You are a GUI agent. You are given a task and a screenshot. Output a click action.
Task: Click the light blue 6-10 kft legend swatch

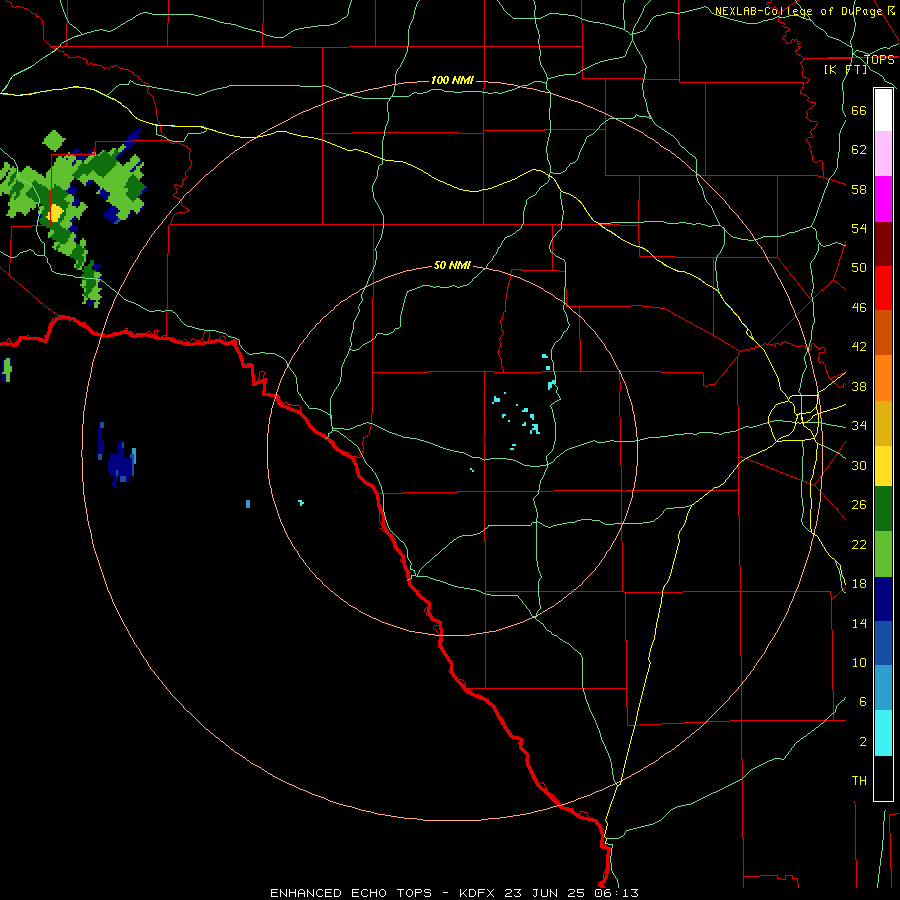[883, 688]
